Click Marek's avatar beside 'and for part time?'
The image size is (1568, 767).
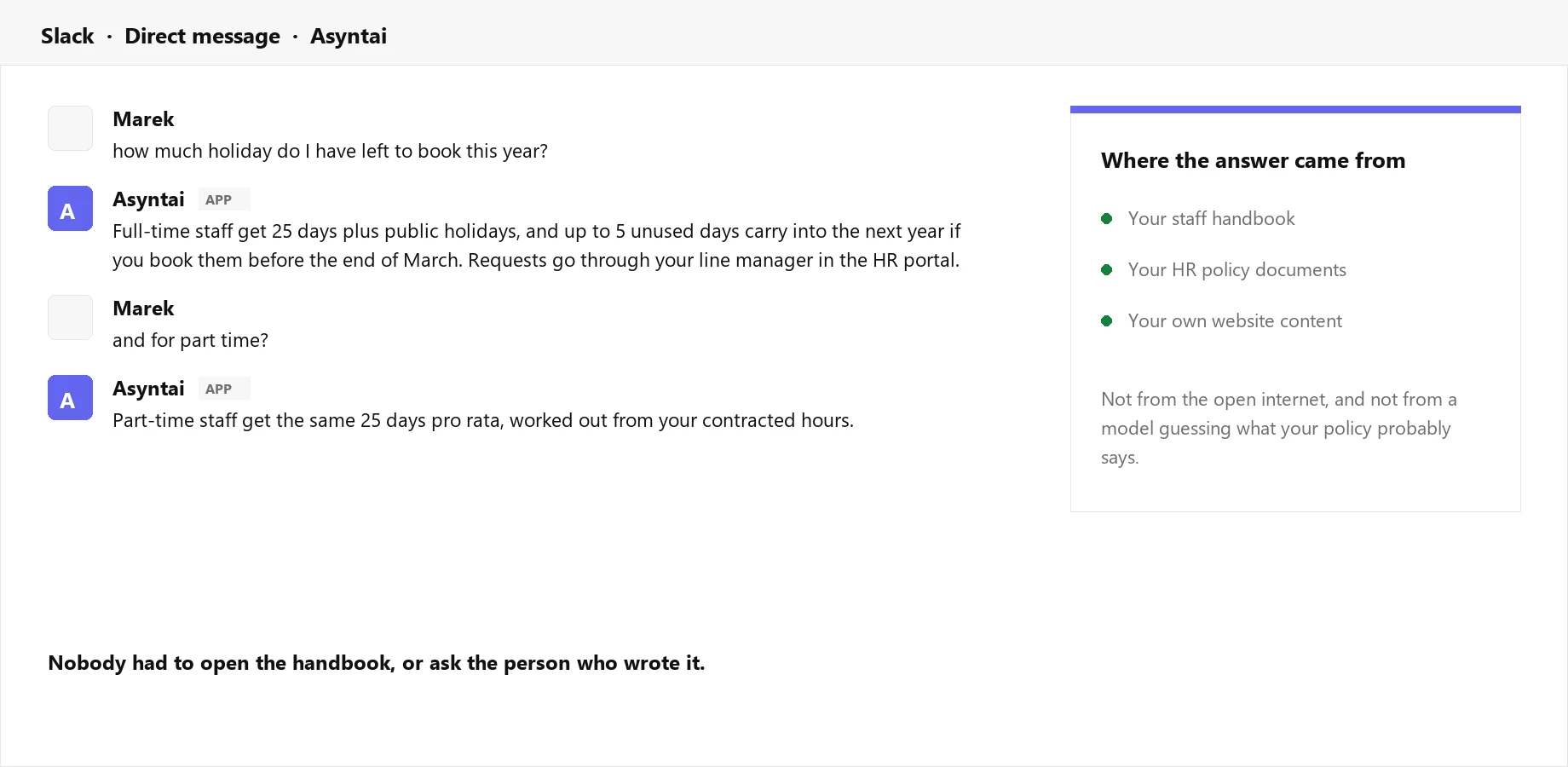pos(70,317)
